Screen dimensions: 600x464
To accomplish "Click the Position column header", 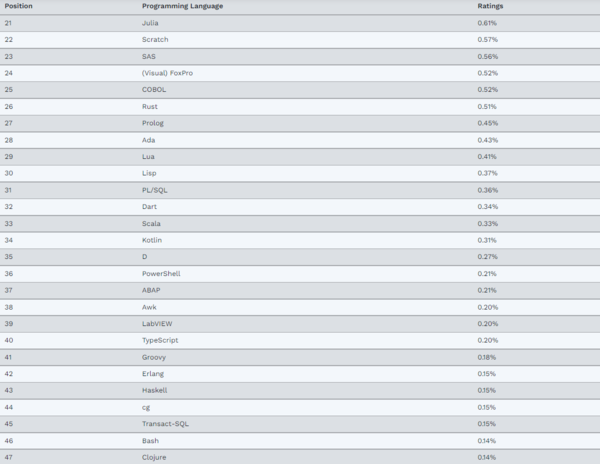I will [x=20, y=6].
